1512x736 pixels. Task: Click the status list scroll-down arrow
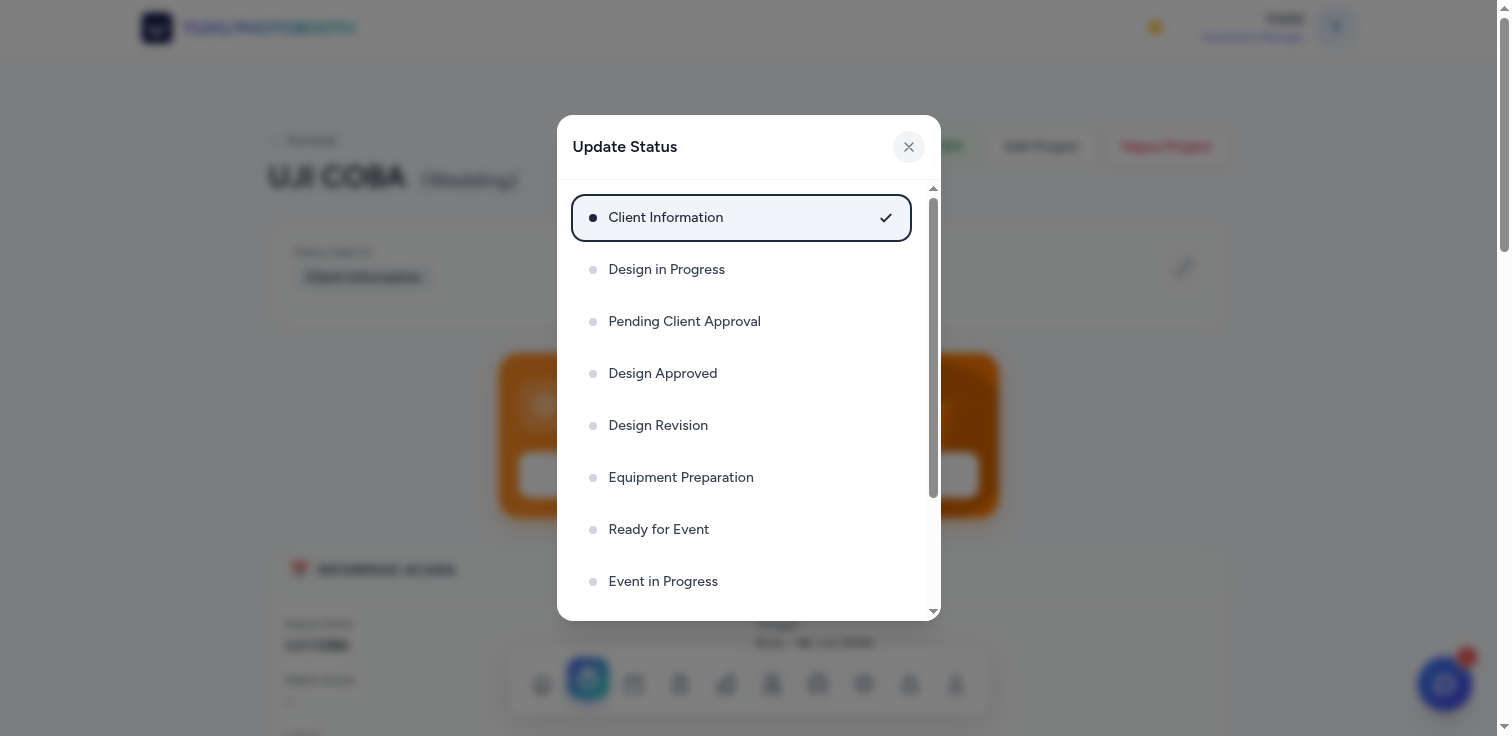point(933,611)
